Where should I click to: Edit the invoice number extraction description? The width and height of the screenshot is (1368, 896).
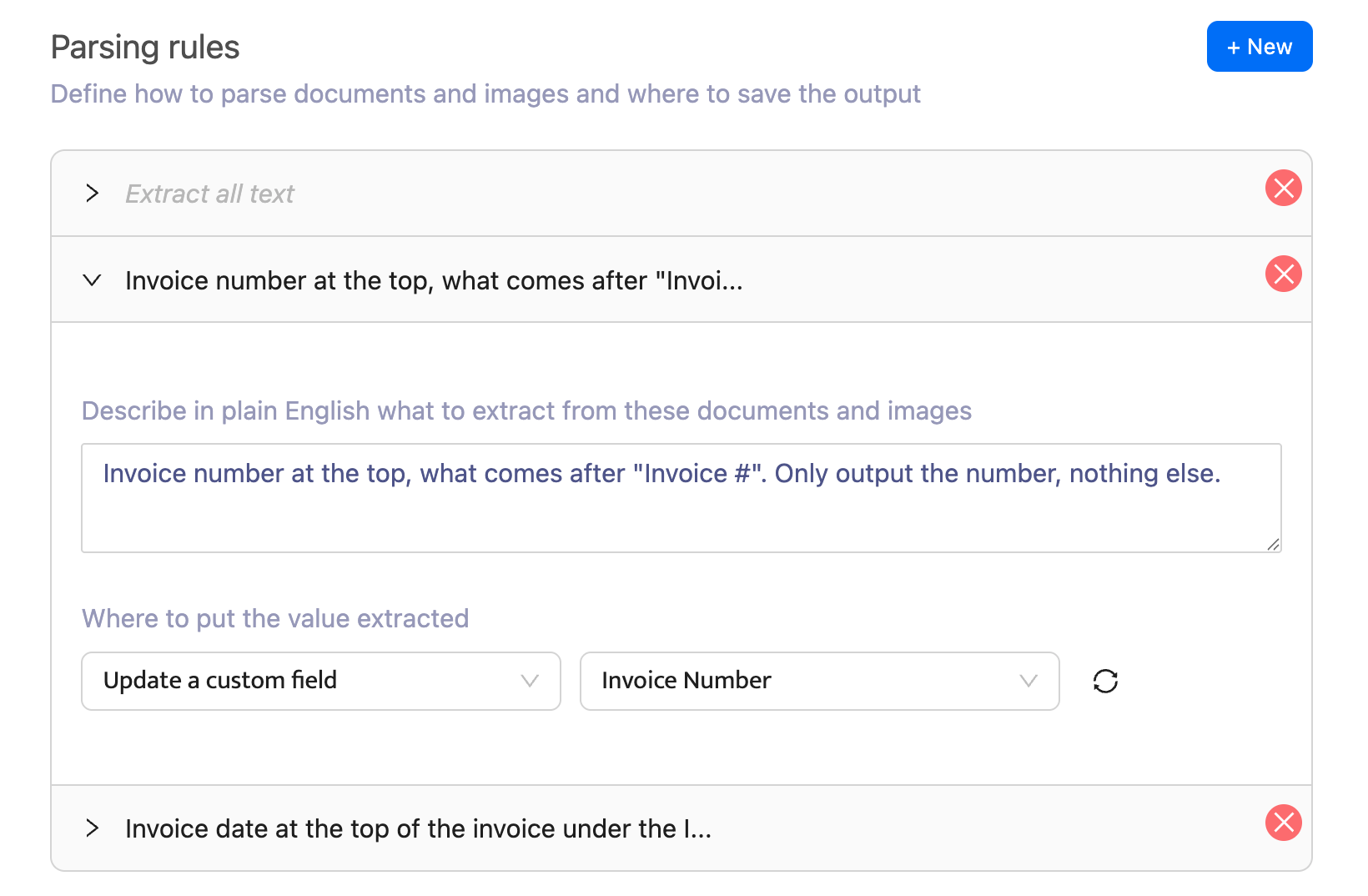(680, 497)
